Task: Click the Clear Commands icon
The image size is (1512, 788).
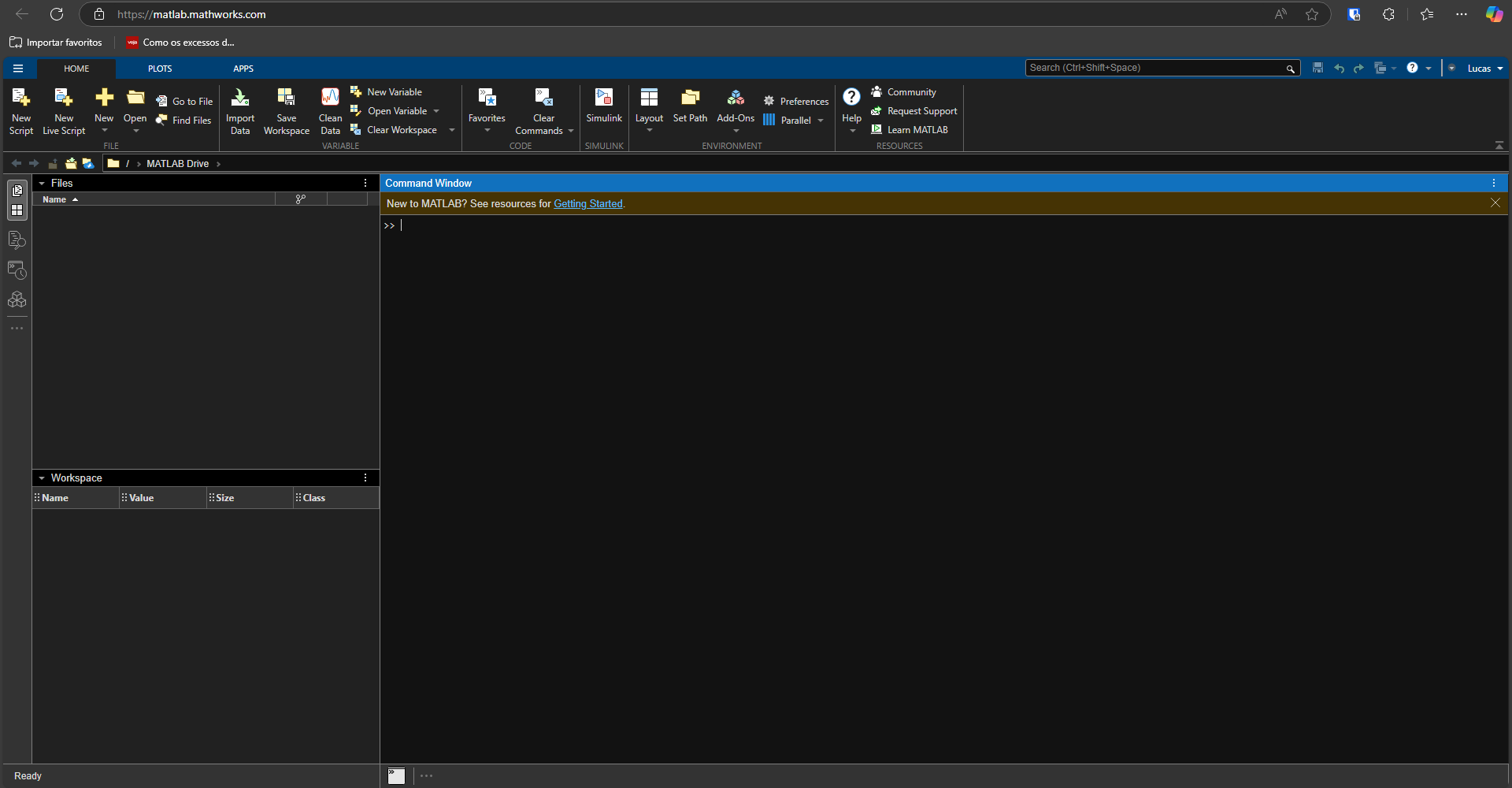Action: tap(543, 98)
